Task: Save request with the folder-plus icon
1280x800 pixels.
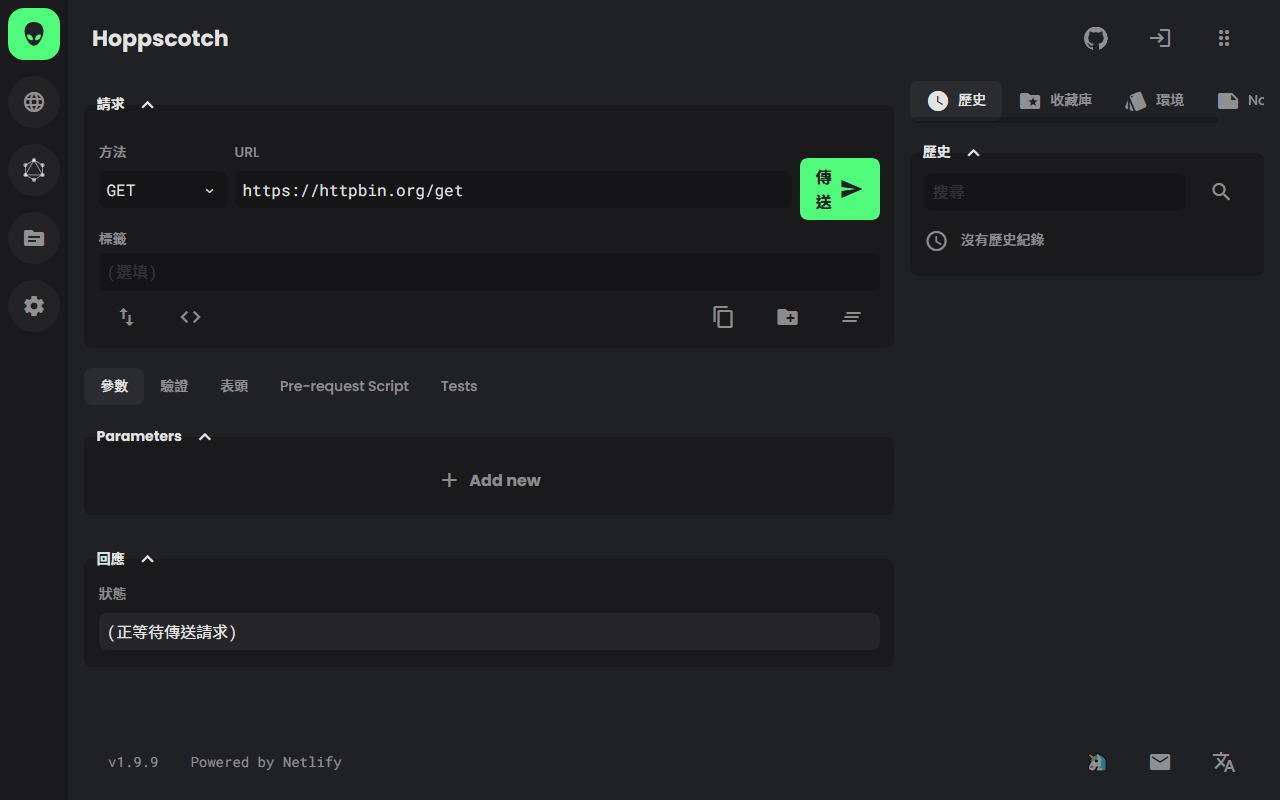Action: 788,317
